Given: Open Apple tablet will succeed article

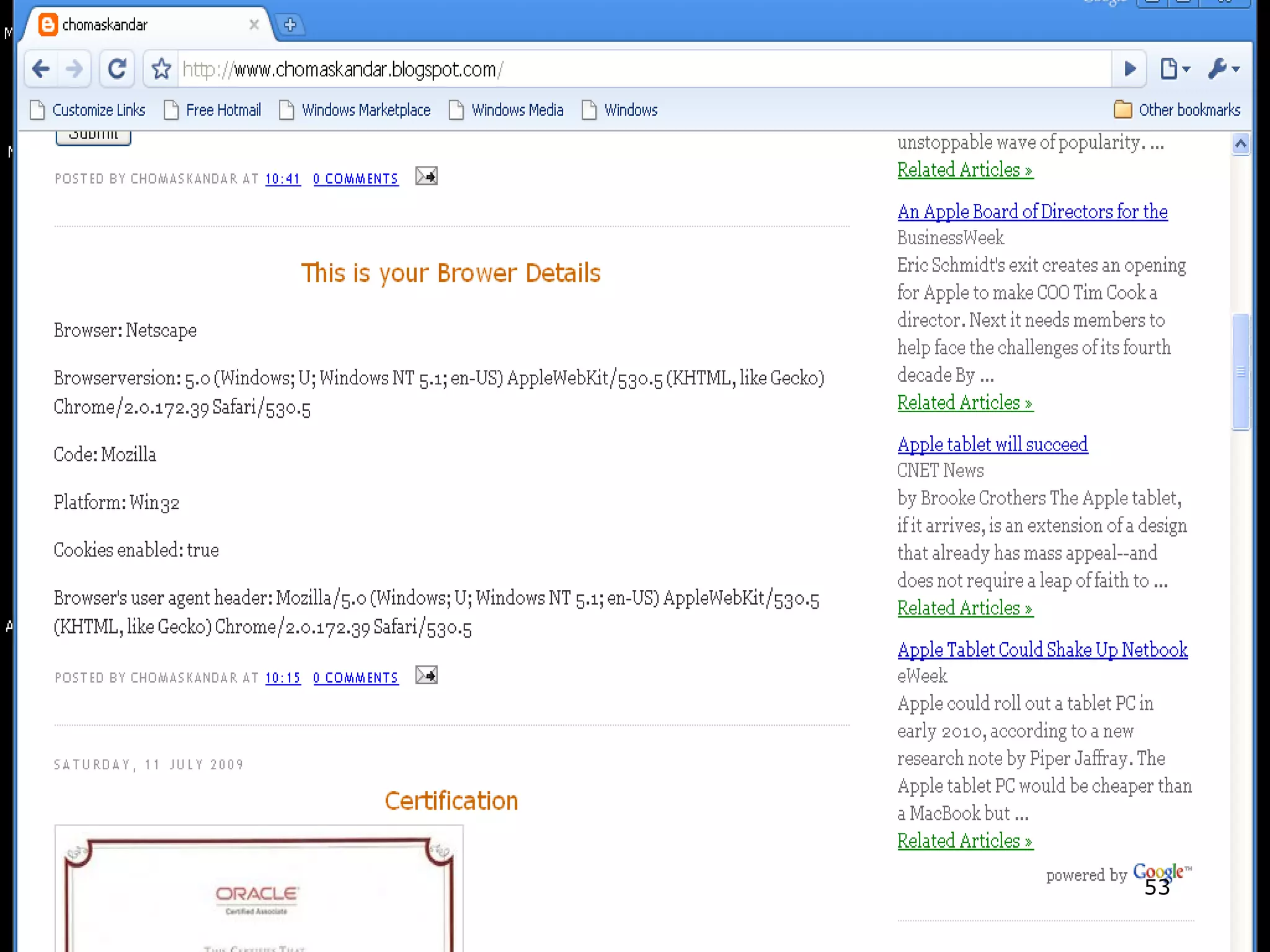Looking at the screenshot, I should (x=992, y=444).
